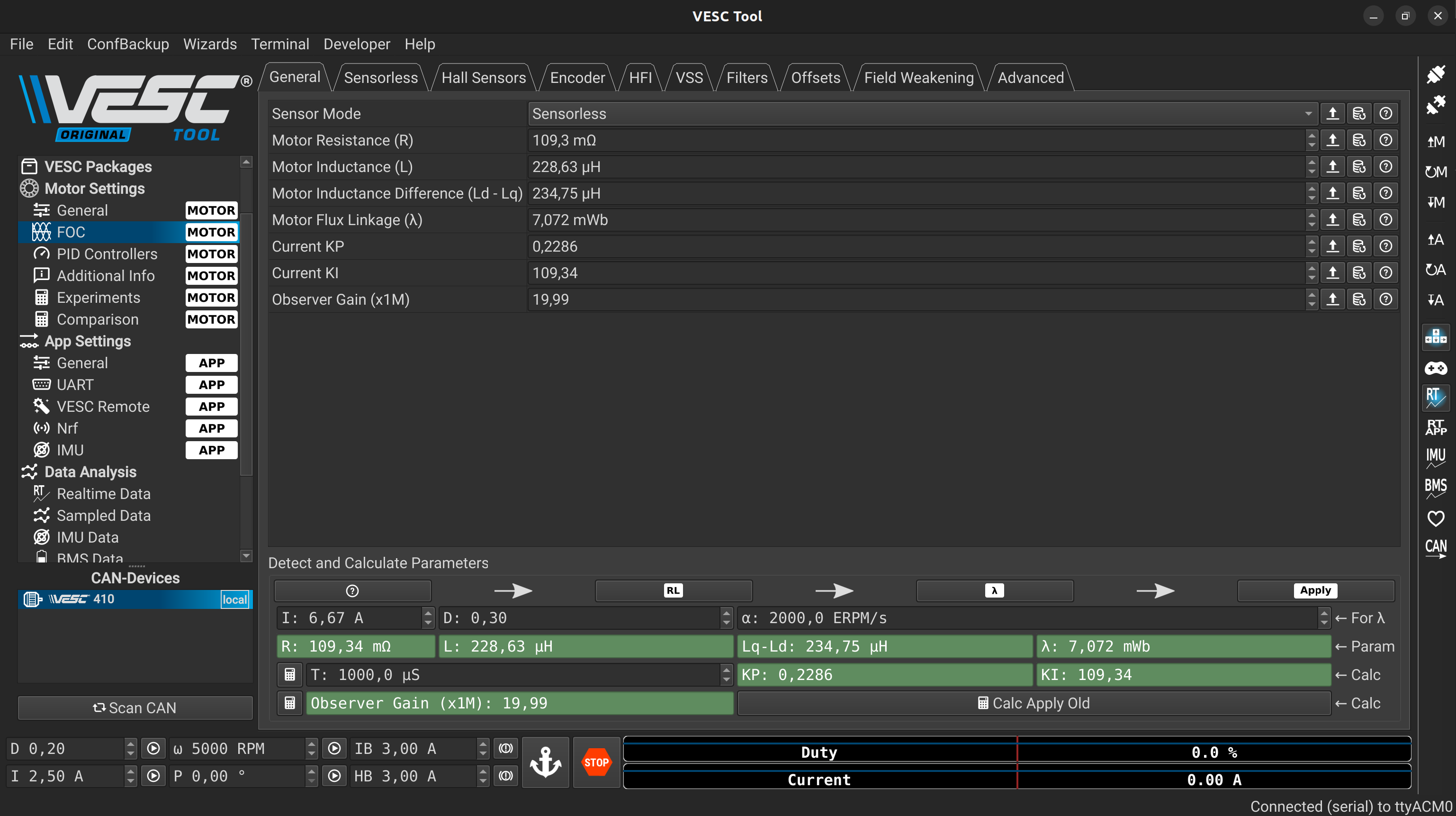1456x816 pixels.
Task: Open the ConfBackup menu
Action: [128, 44]
